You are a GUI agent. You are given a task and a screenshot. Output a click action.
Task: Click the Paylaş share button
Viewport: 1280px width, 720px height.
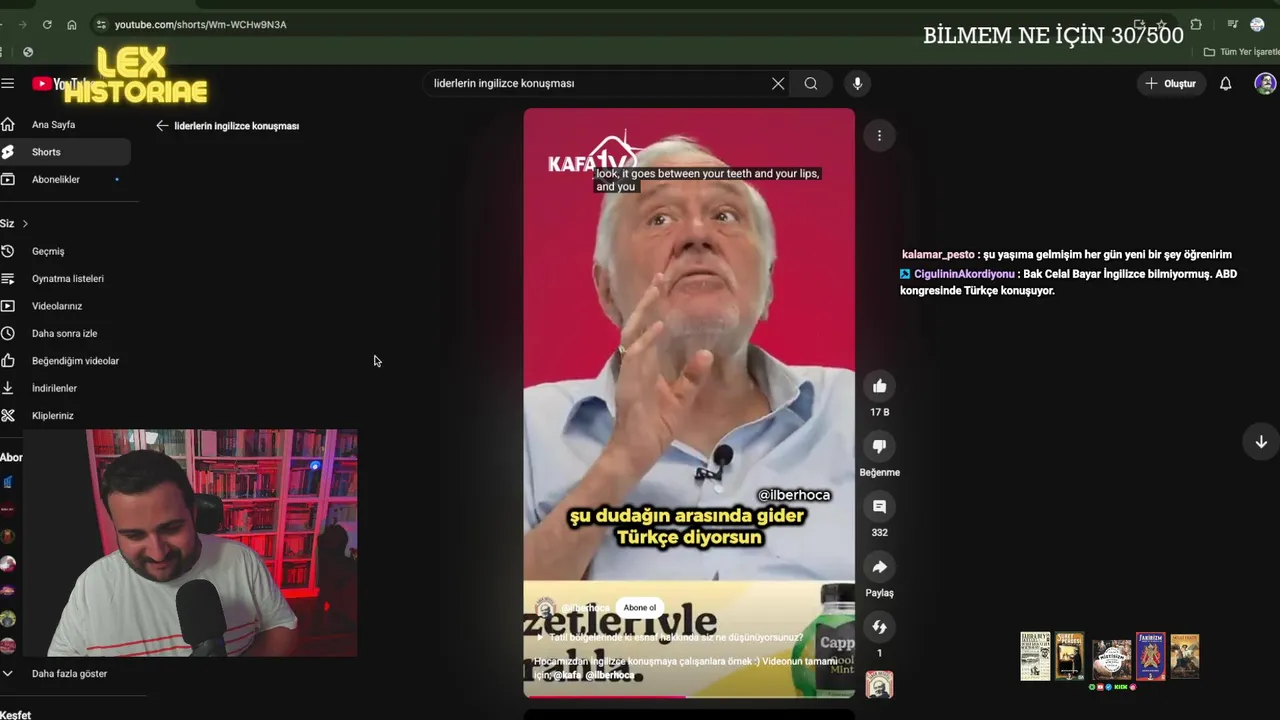pyautogui.click(x=879, y=567)
